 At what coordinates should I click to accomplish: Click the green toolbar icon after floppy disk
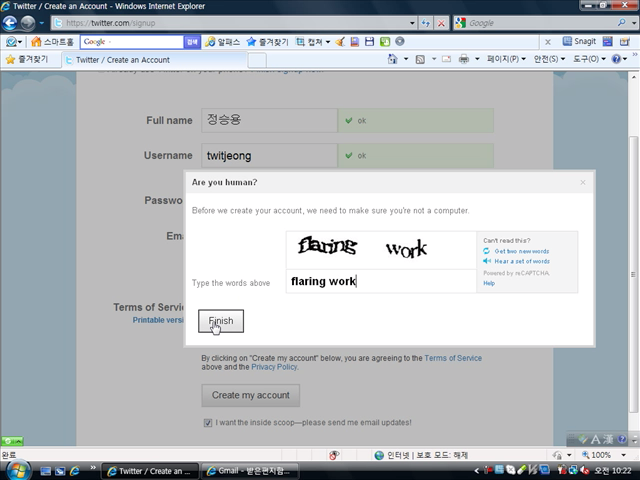click(384, 41)
